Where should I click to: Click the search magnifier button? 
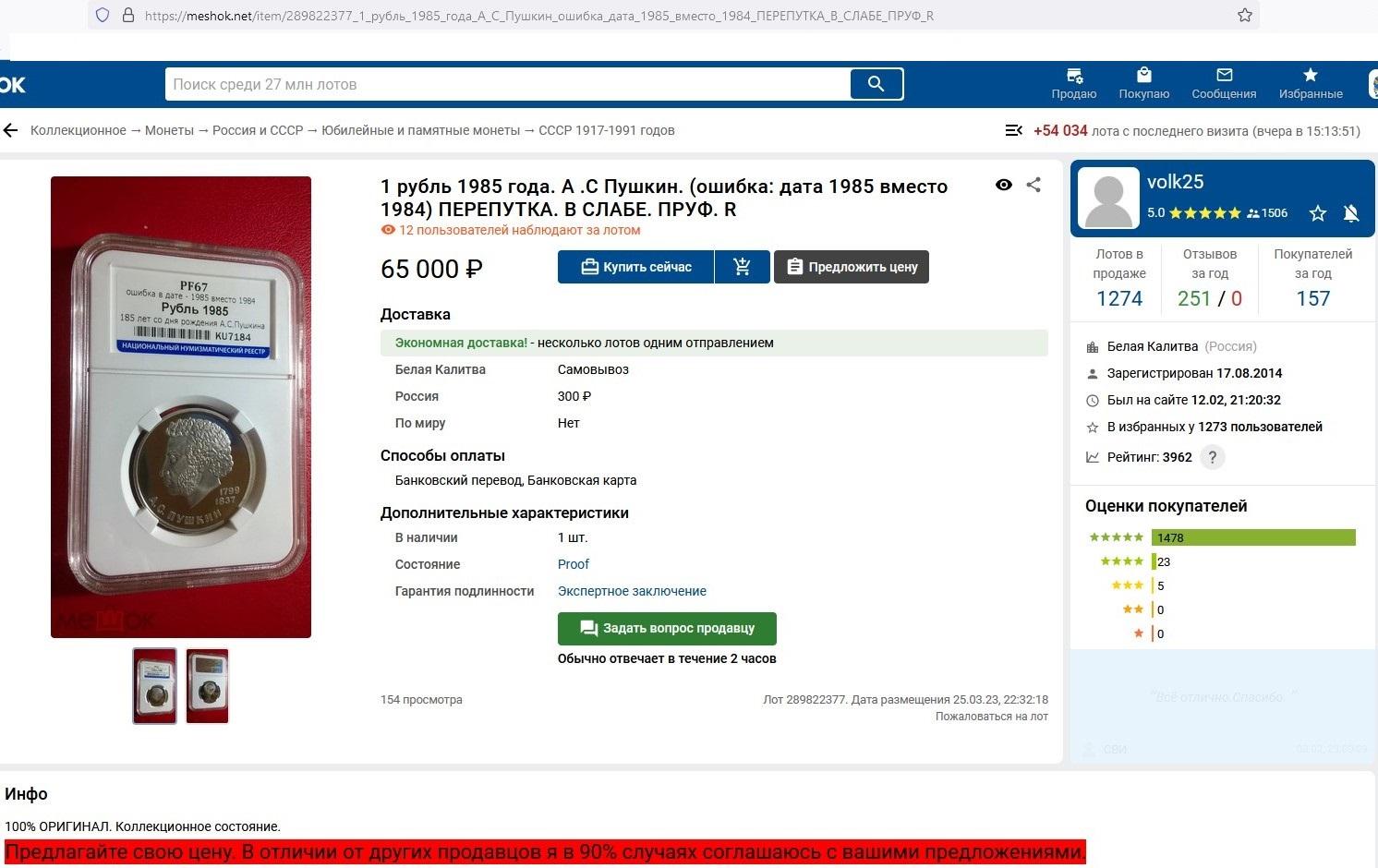click(876, 84)
